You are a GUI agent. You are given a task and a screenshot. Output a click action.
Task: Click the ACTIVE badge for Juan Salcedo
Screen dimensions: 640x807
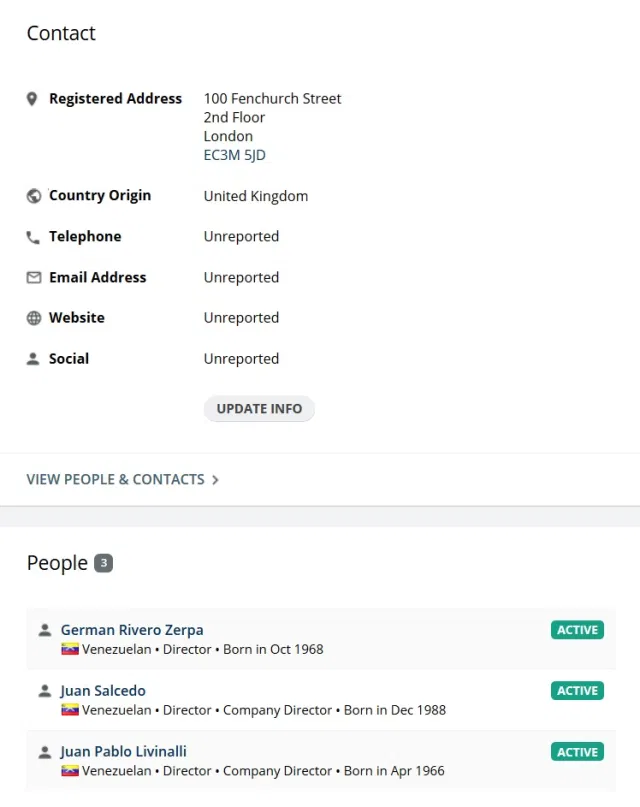tap(577, 691)
